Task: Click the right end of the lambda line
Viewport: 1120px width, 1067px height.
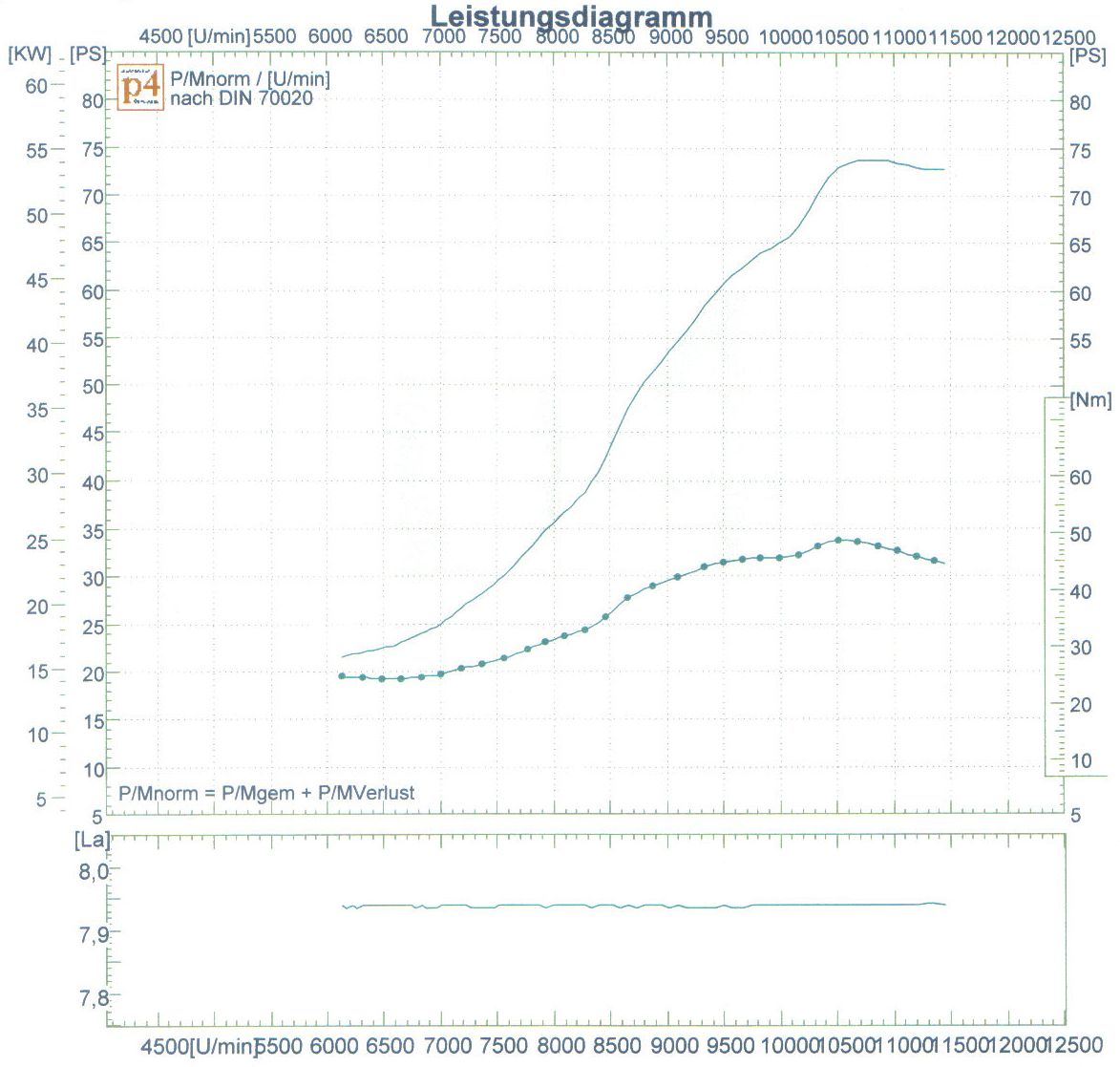Action: click(944, 904)
